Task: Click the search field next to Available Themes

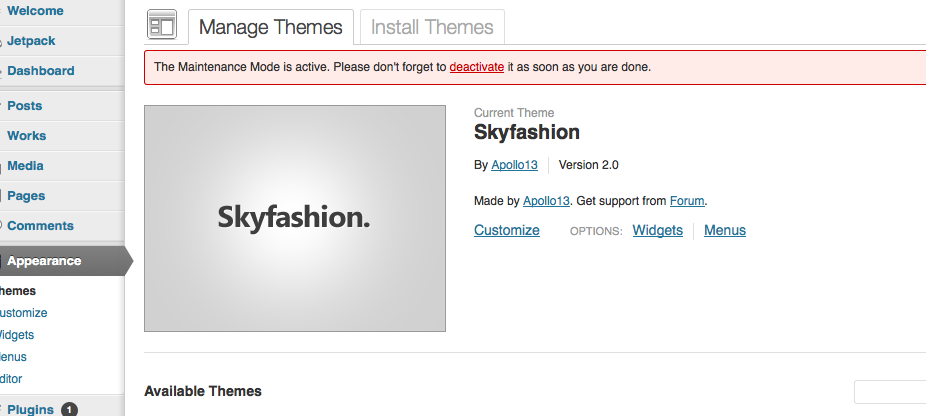Action: pos(890,392)
